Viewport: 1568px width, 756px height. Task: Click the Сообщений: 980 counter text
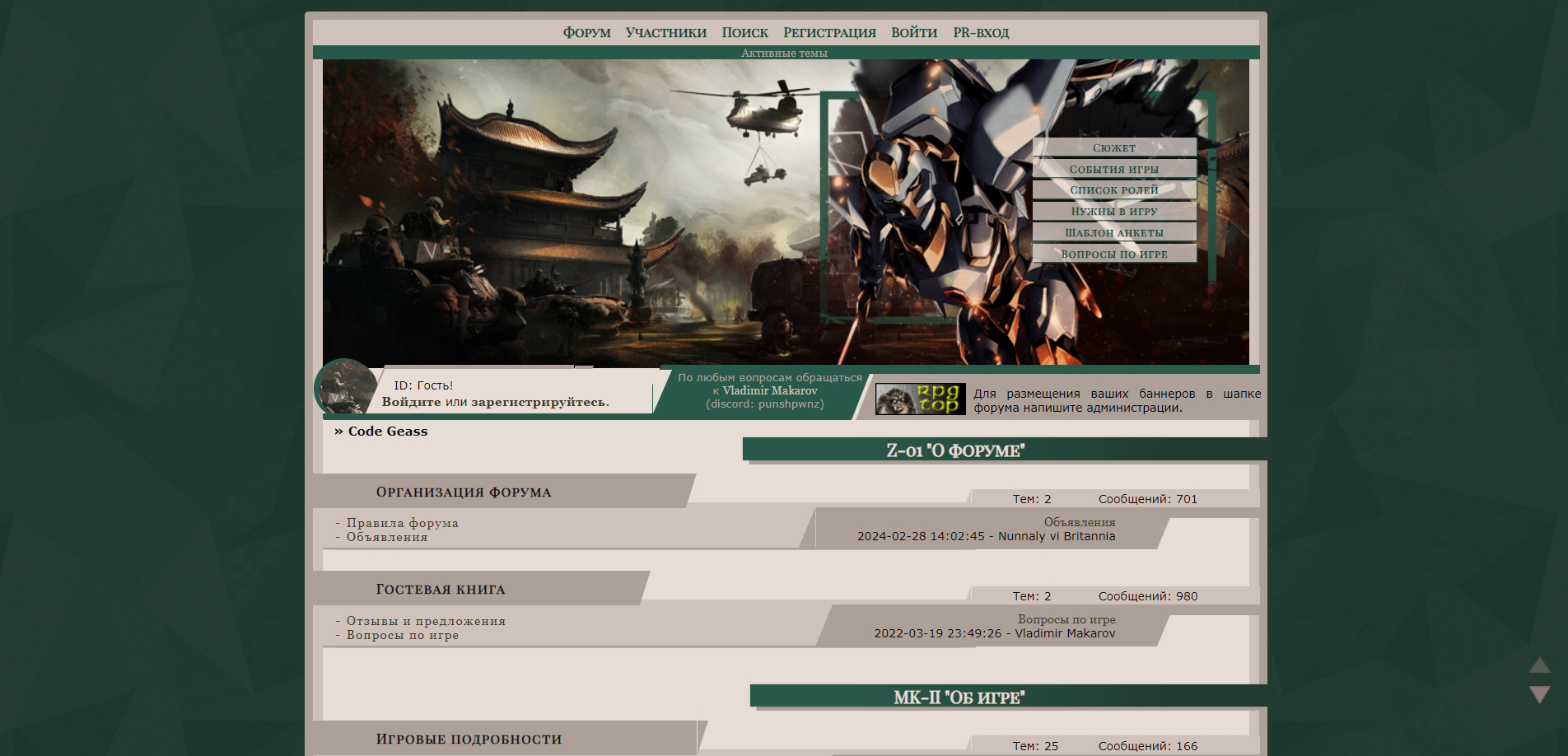pyautogui.click(x=1148, y=596)
